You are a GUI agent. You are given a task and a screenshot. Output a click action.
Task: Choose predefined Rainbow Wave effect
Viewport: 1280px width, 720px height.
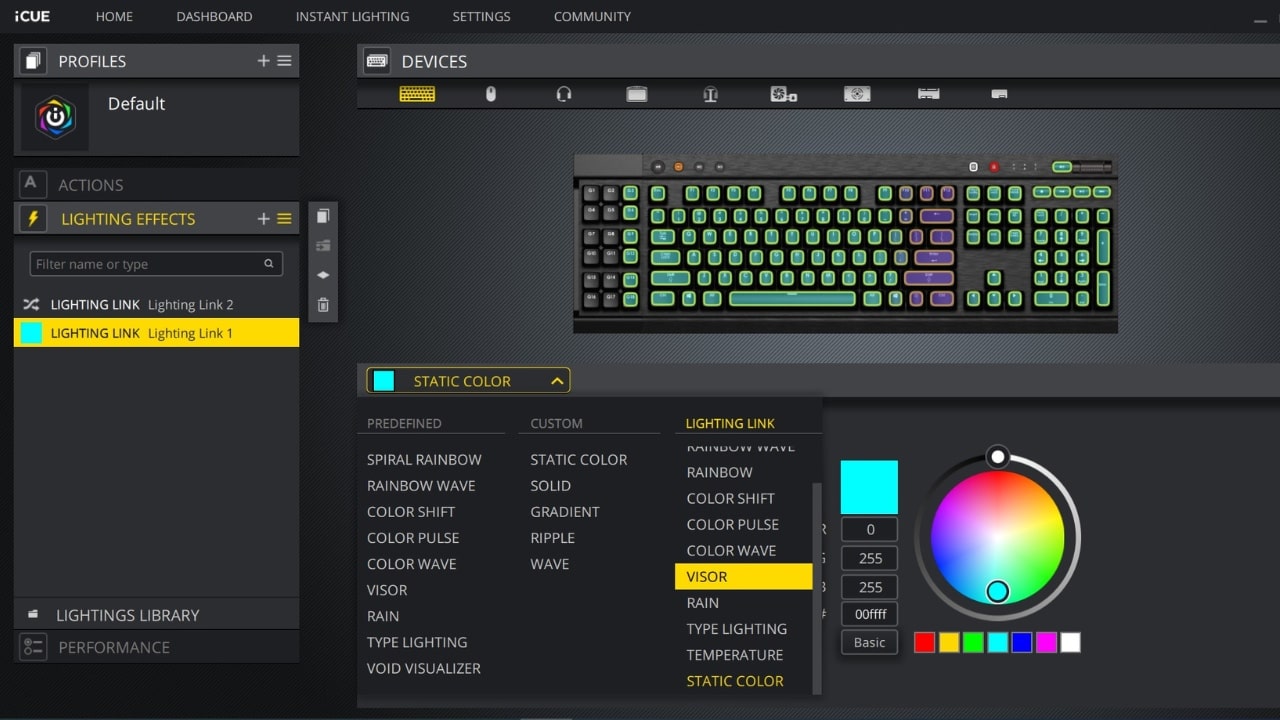(x=421, y=485)
